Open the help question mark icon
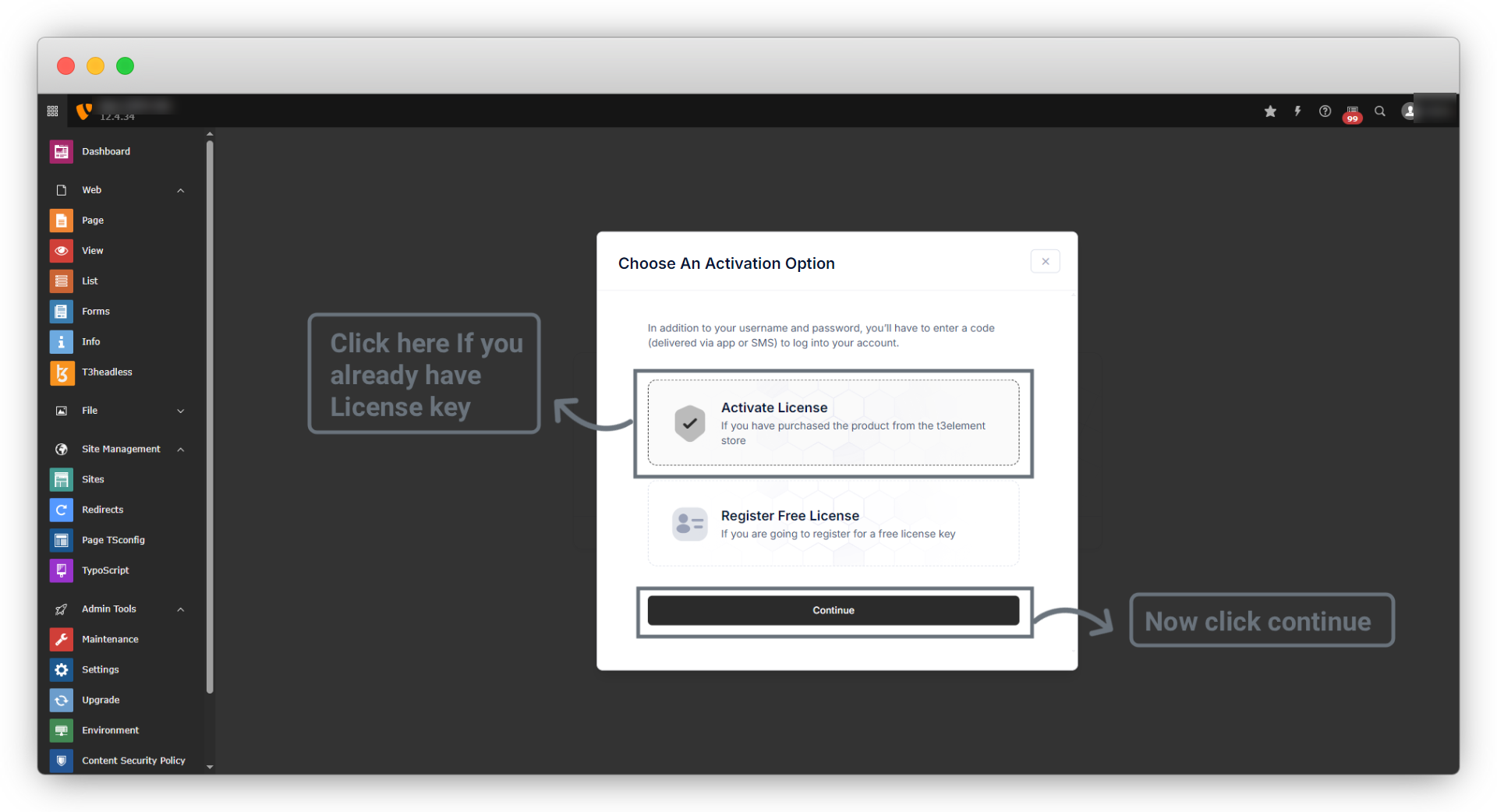Screen dimensions: 1497x812 pyautogui.click(x=1325, y=111)
